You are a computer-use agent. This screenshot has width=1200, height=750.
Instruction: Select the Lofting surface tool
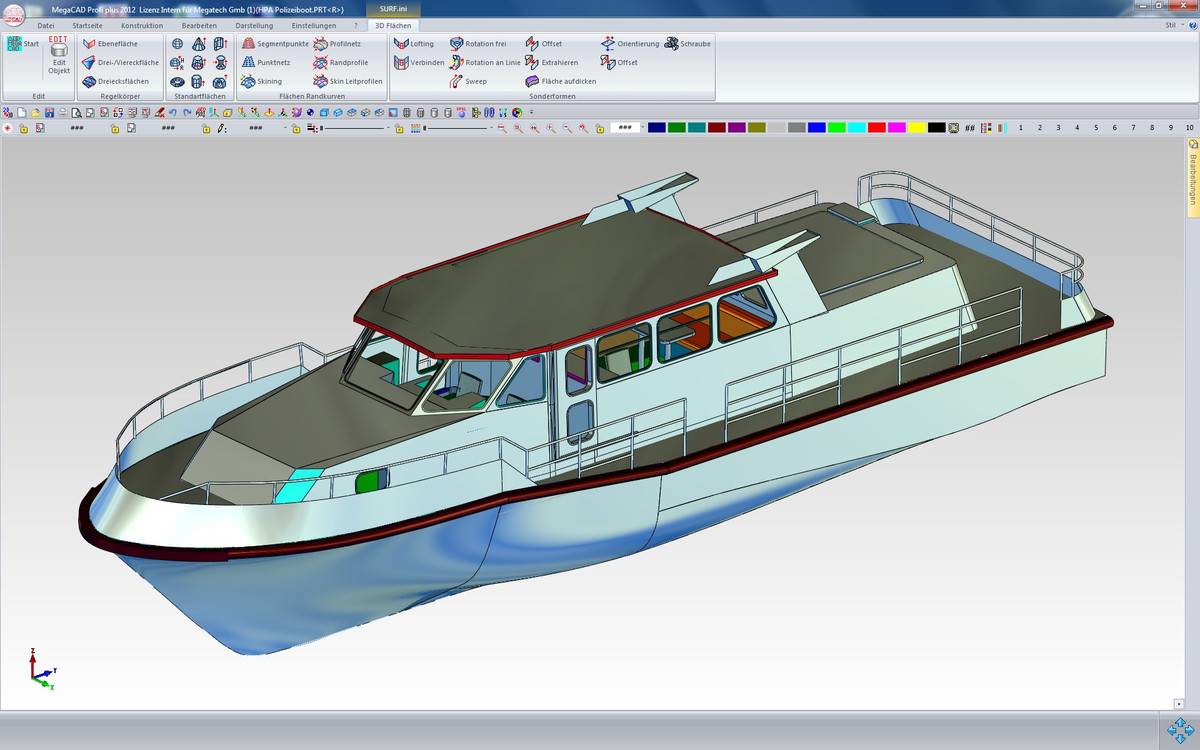point(414,44)
